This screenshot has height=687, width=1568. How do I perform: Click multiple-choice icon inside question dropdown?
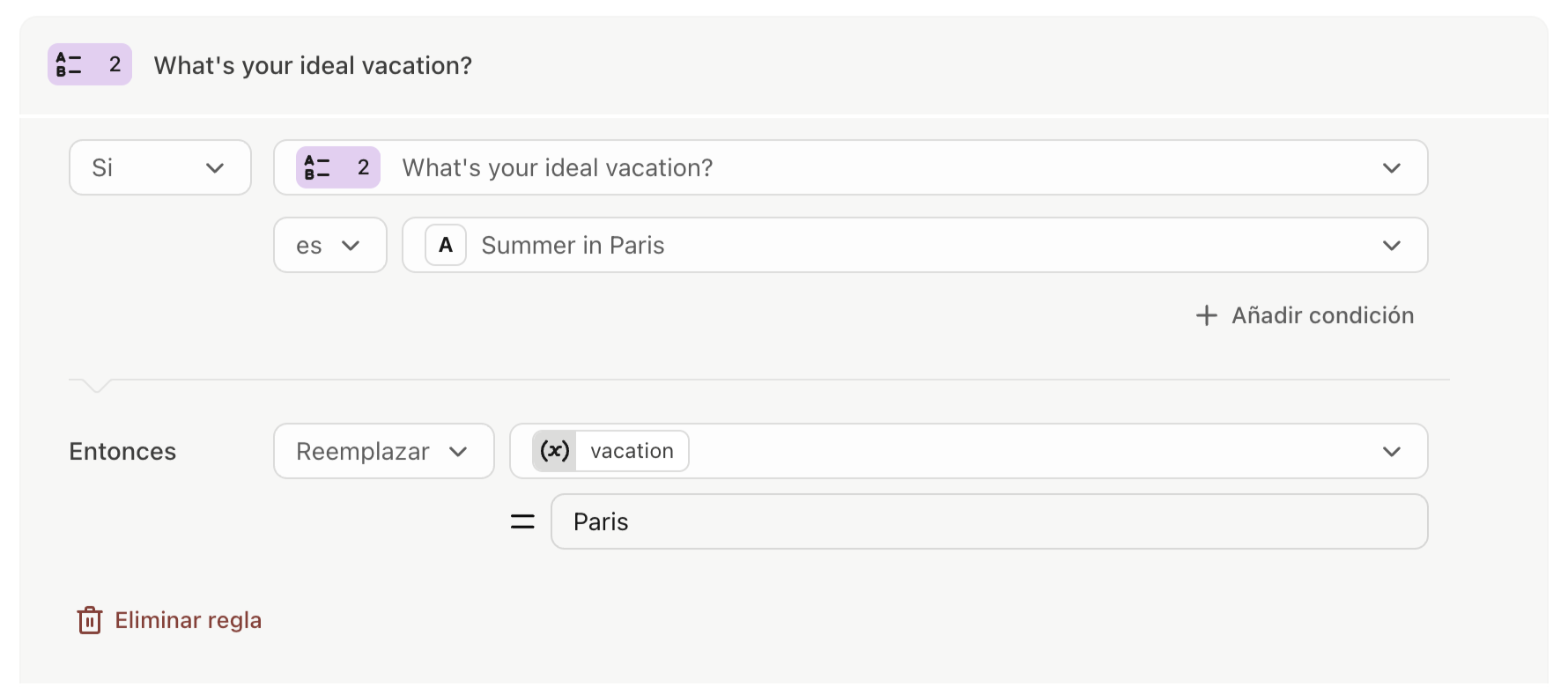[x=317, y=167]
